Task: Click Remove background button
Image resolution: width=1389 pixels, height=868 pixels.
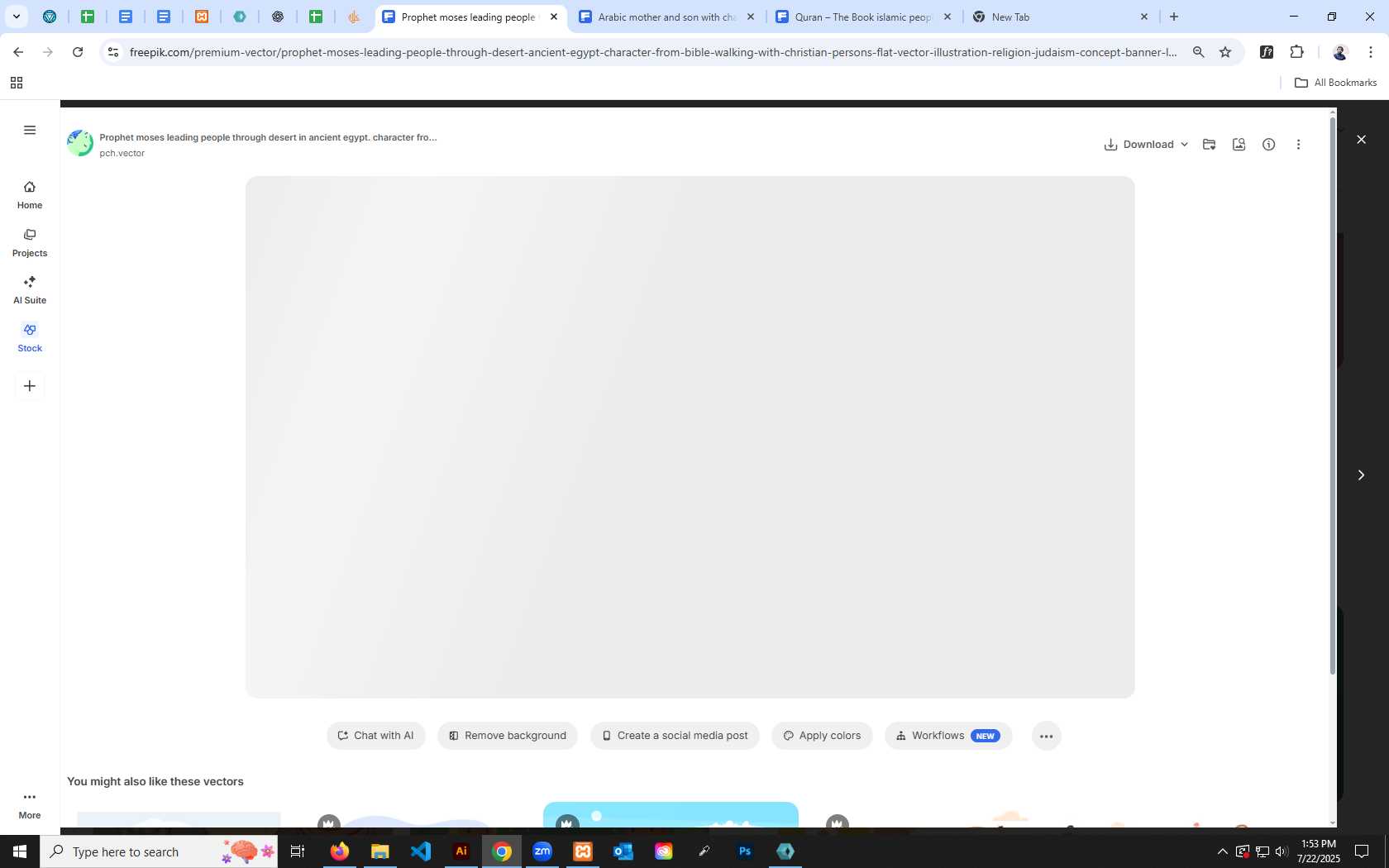Action: 508,736
